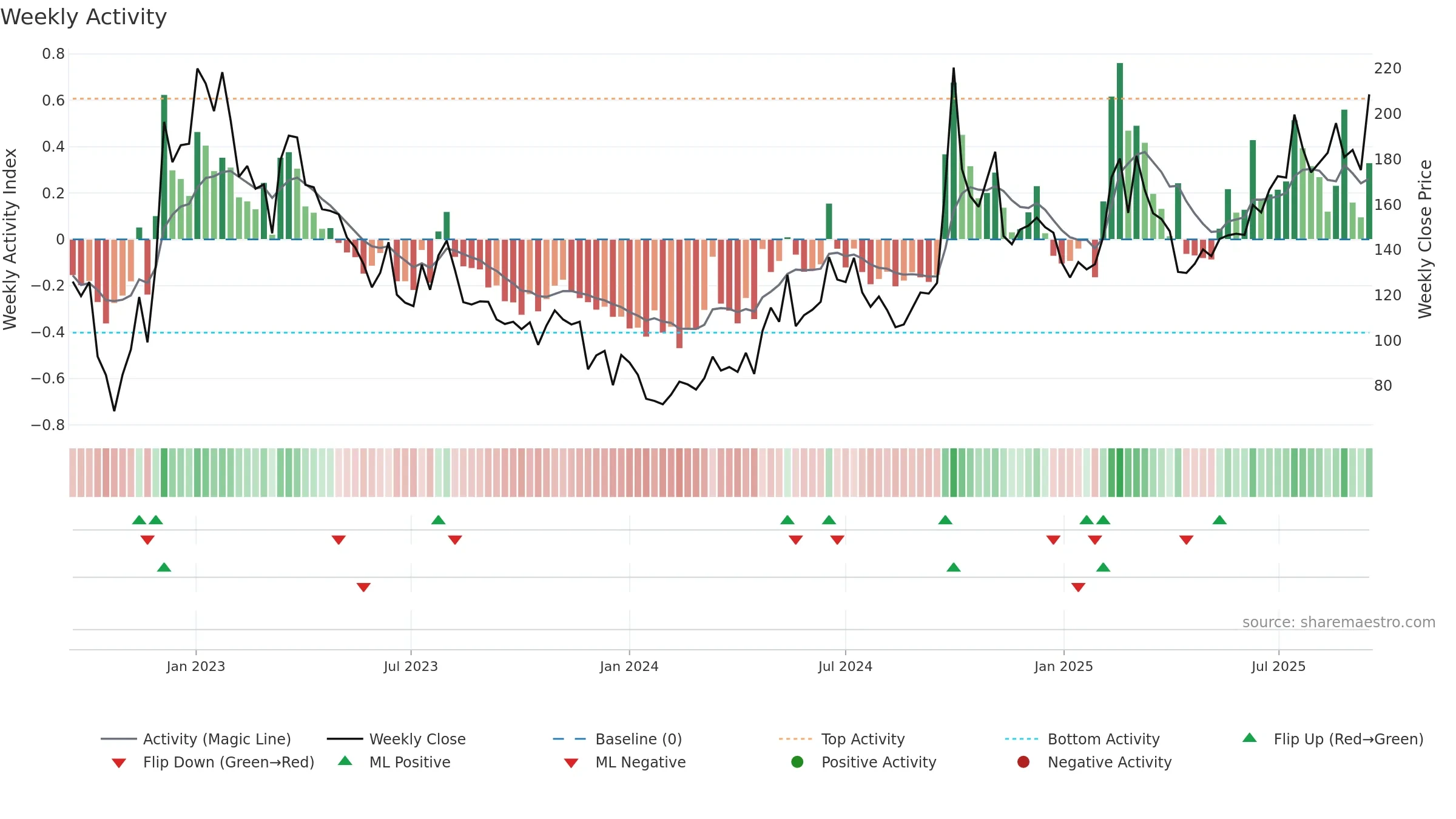Select the Jul 2024 x-axis label
1456x819 pixels.
tap(845, 666)
